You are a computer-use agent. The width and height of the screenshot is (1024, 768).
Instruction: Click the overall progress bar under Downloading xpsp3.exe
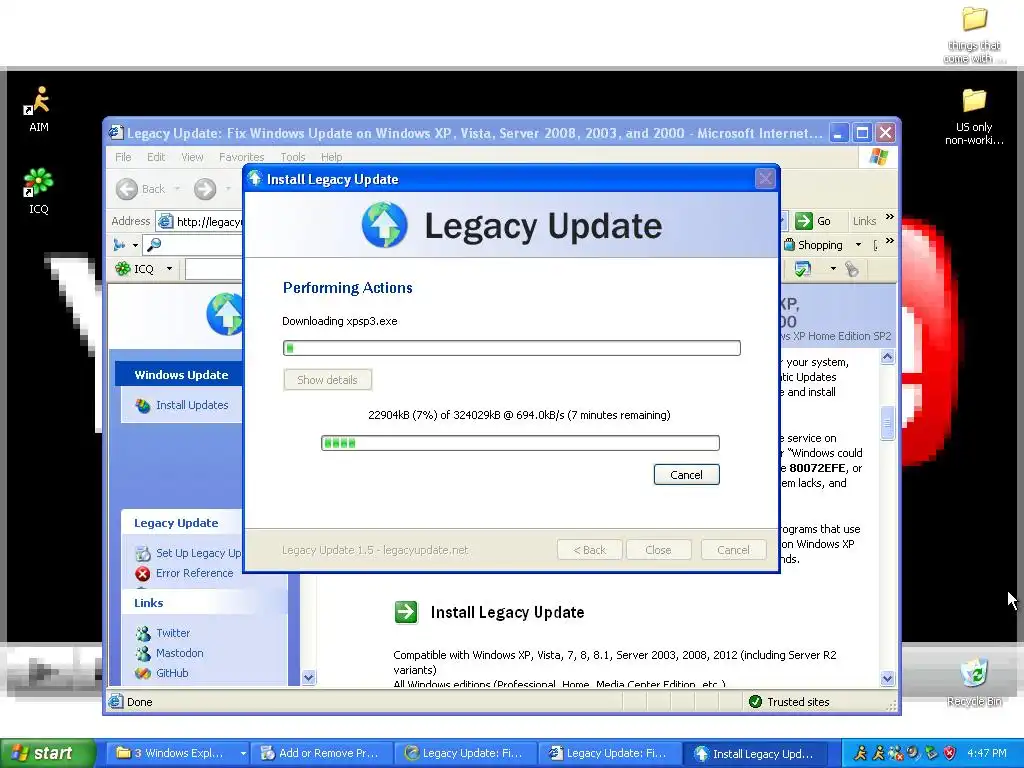point(512,348)
